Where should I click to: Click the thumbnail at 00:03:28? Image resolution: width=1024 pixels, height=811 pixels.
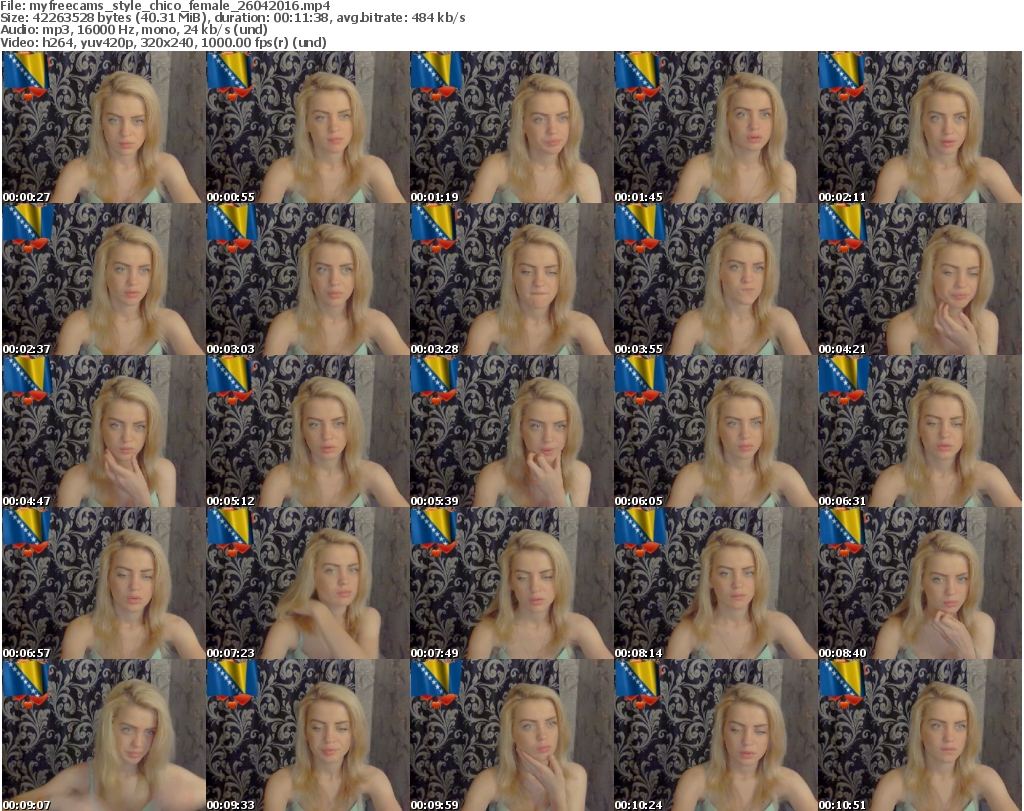point(511,279)
